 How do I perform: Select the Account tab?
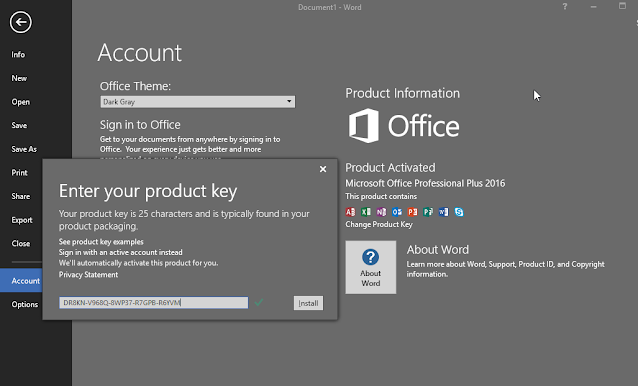21,281
